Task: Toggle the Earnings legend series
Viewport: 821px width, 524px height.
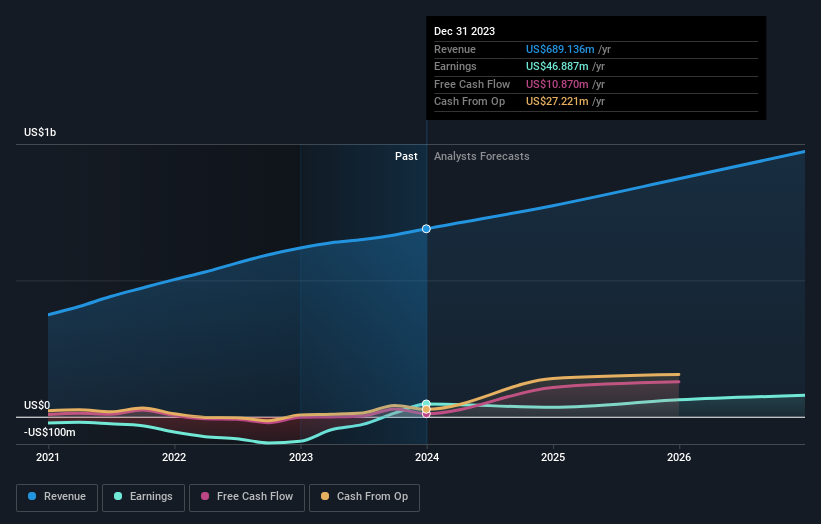Action: coord(143,497)
